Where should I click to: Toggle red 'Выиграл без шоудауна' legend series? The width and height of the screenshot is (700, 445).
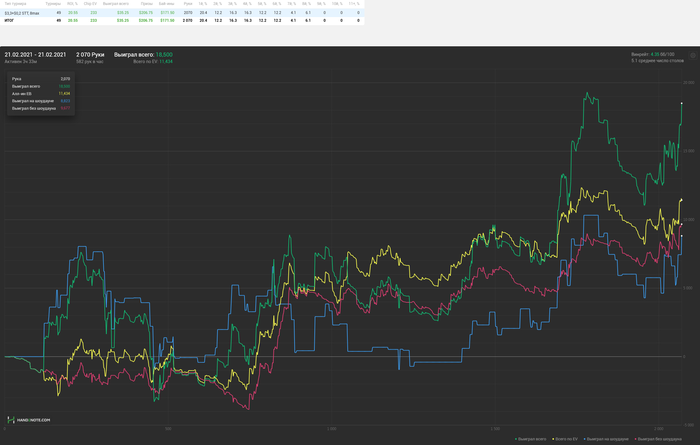point(658,439)
